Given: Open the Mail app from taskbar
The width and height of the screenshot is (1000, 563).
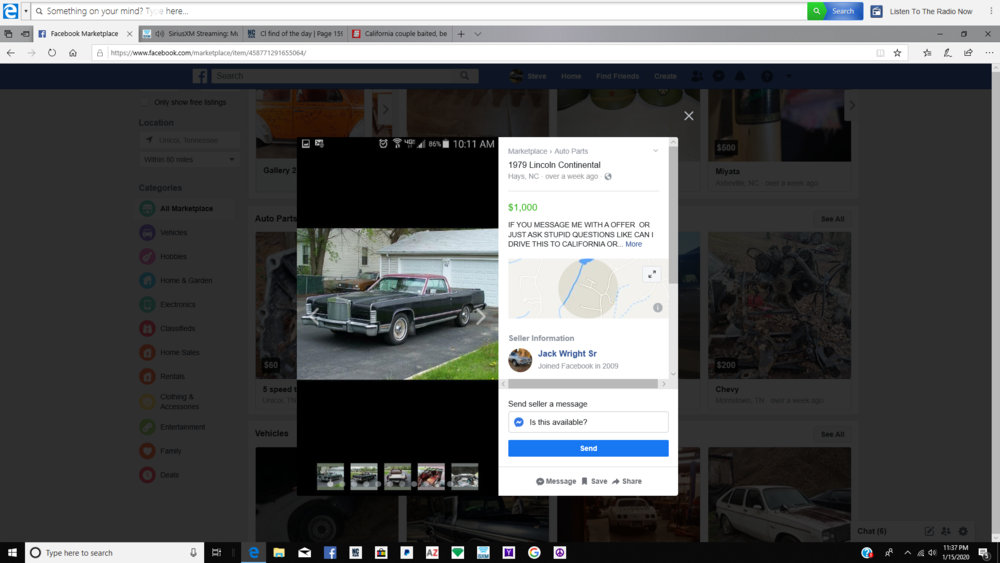Looking at the screenshot, I should (305, 553).
